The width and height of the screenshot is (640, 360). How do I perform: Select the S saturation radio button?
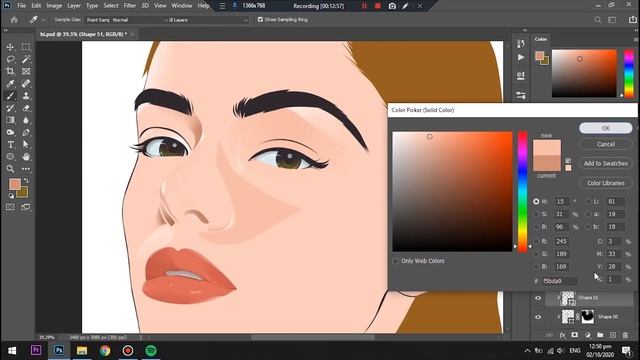coord(536,214)
